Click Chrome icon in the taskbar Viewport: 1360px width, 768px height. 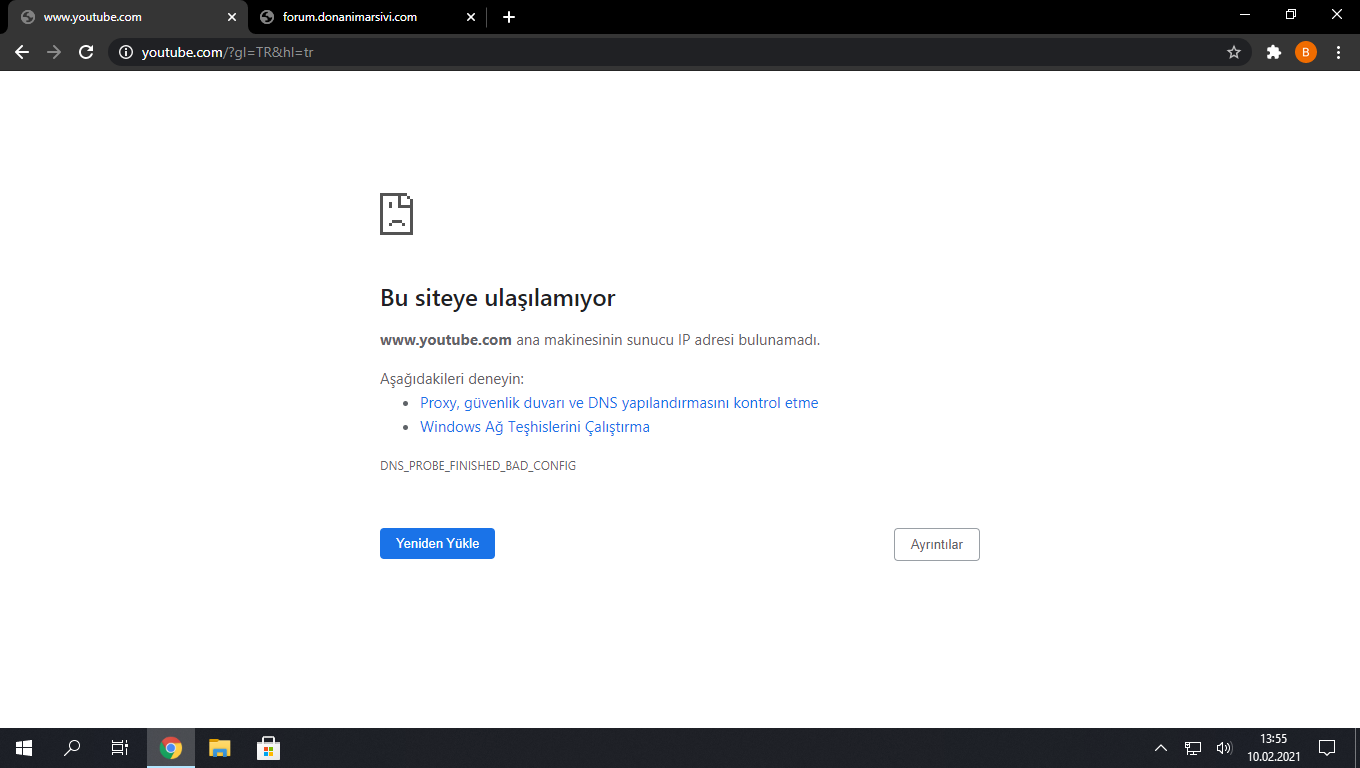click(x=171, y=748)
